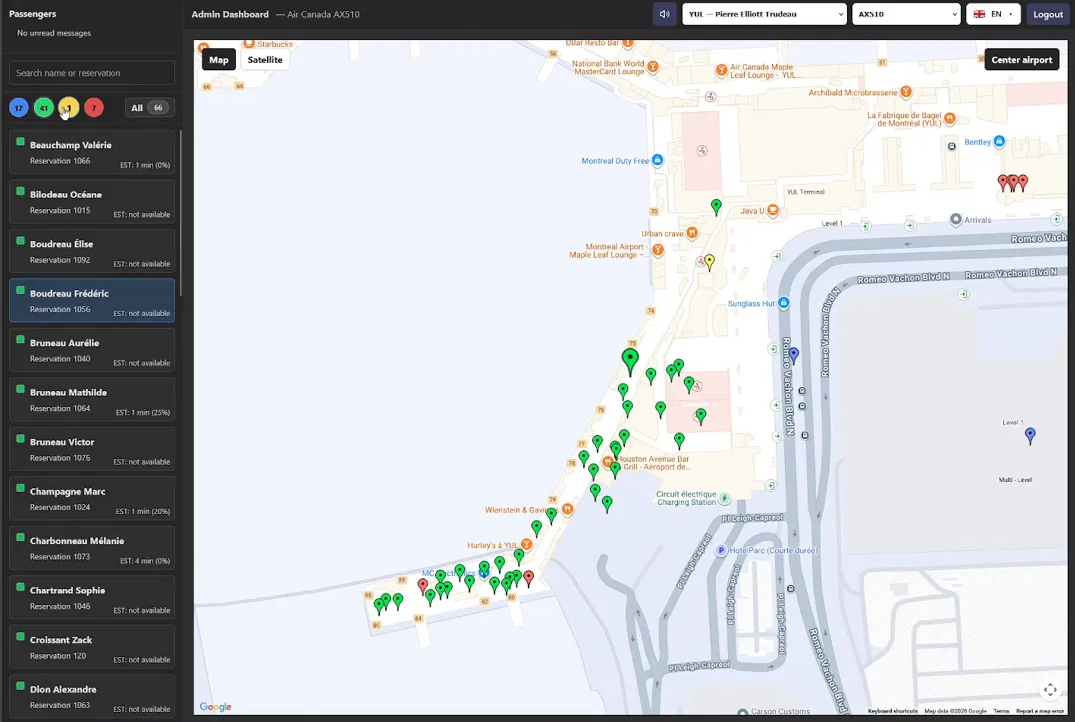Click the Wienstein & Gavinos restaurant marker
Viewport: 1075px width, 722px height.
coord(568,509)
